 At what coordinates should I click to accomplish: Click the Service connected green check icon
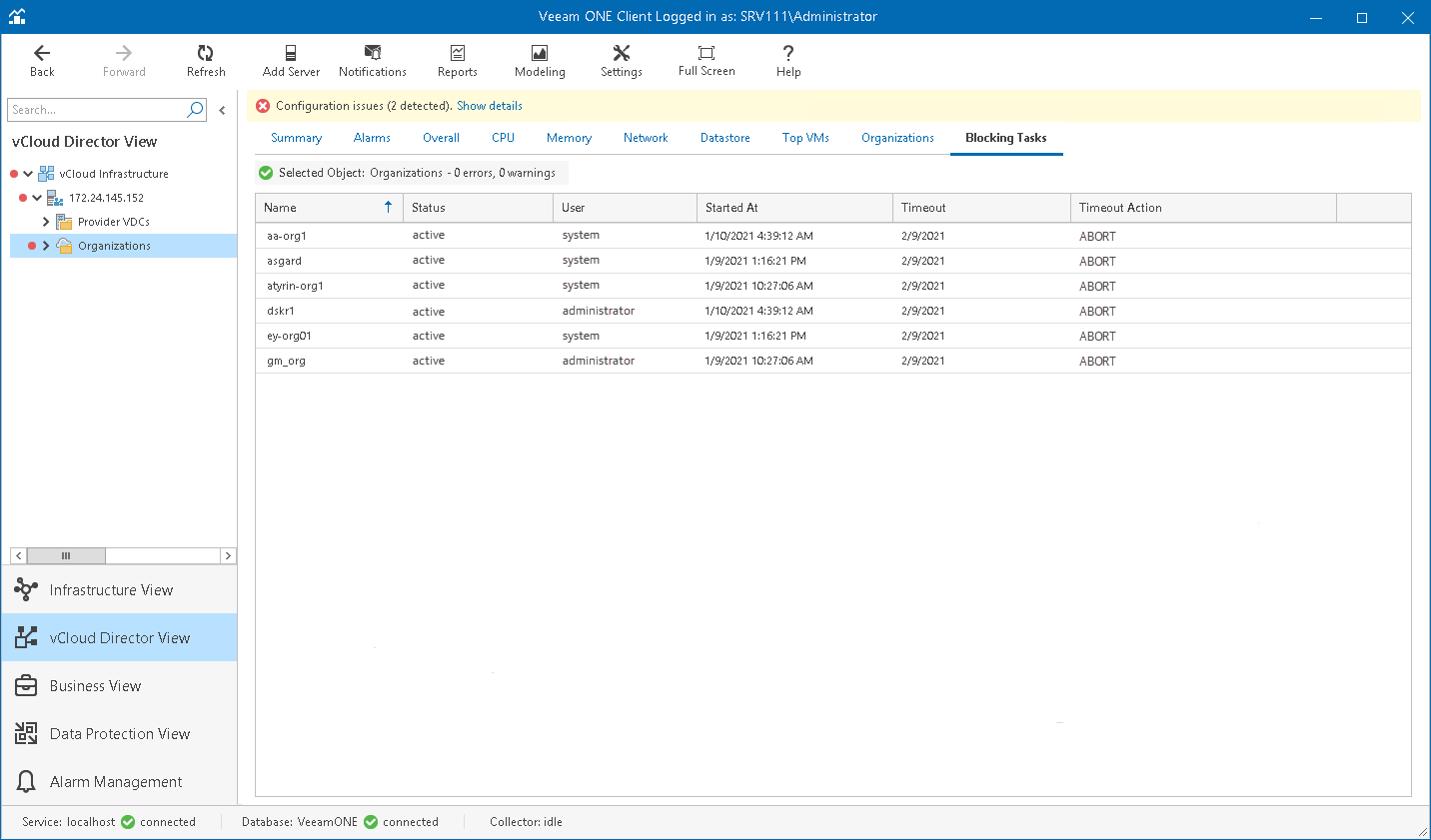(128, 822)
